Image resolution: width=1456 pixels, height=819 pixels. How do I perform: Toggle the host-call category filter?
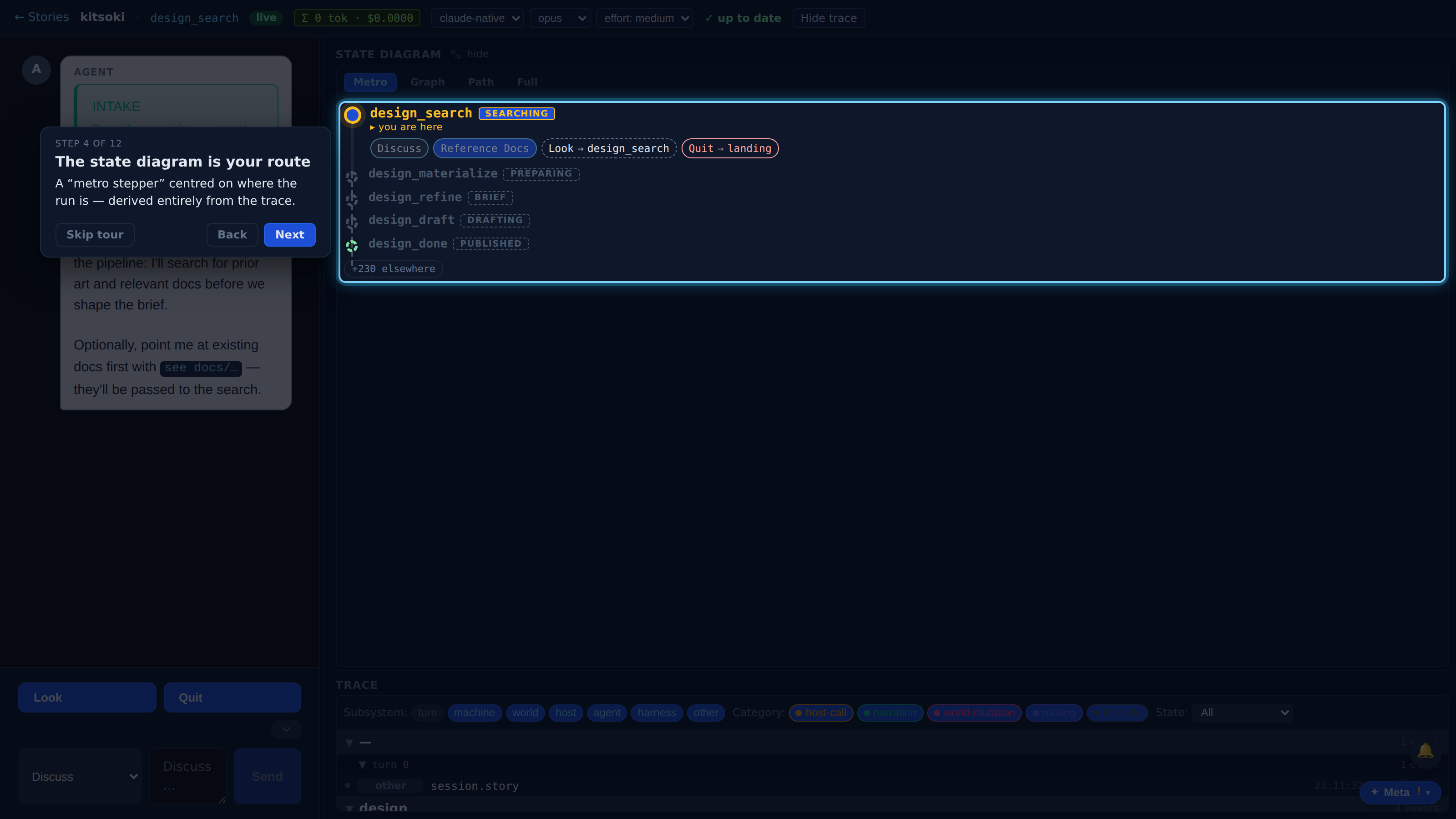click(x=821, y=713)
